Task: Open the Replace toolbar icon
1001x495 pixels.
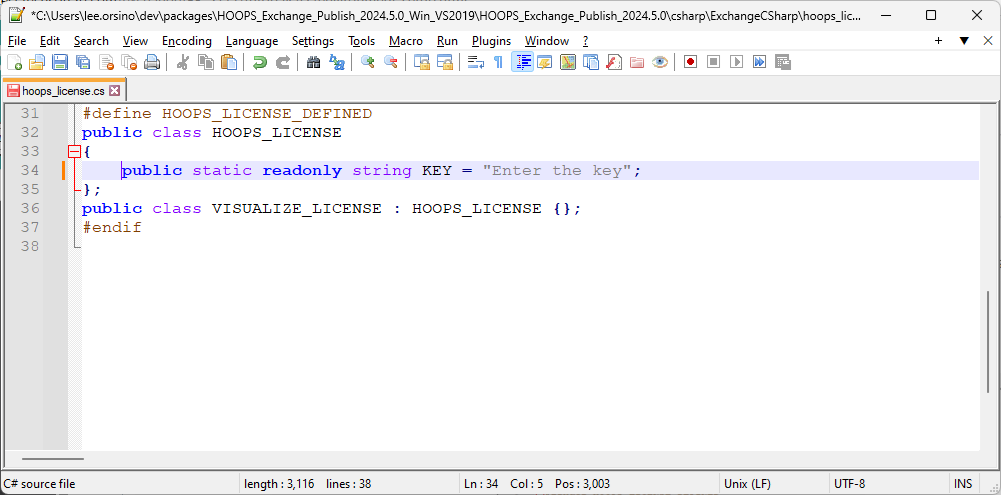Action: click(337, 62)
